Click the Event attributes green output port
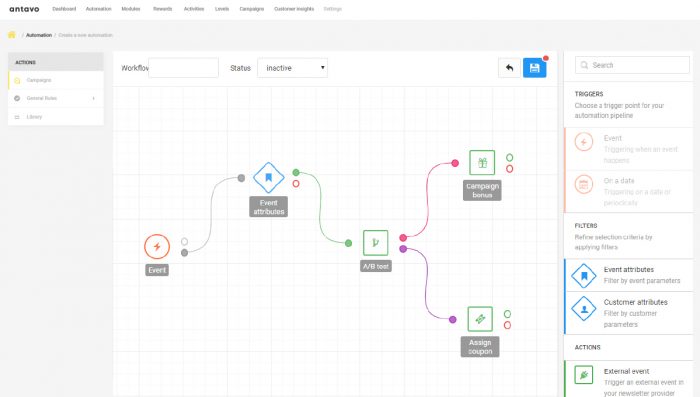 click(x=296, y=172)
